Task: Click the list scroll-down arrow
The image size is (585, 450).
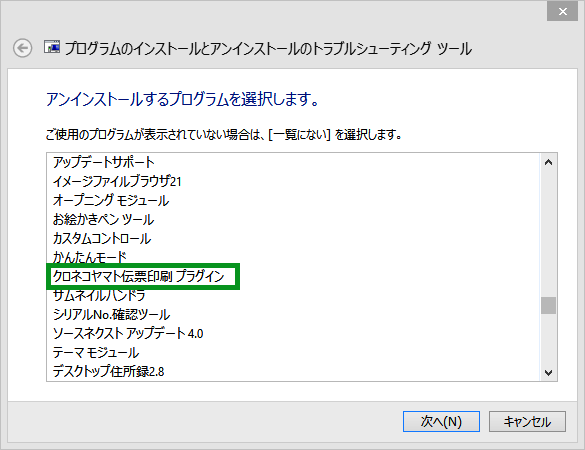Action: click(548, 372)
